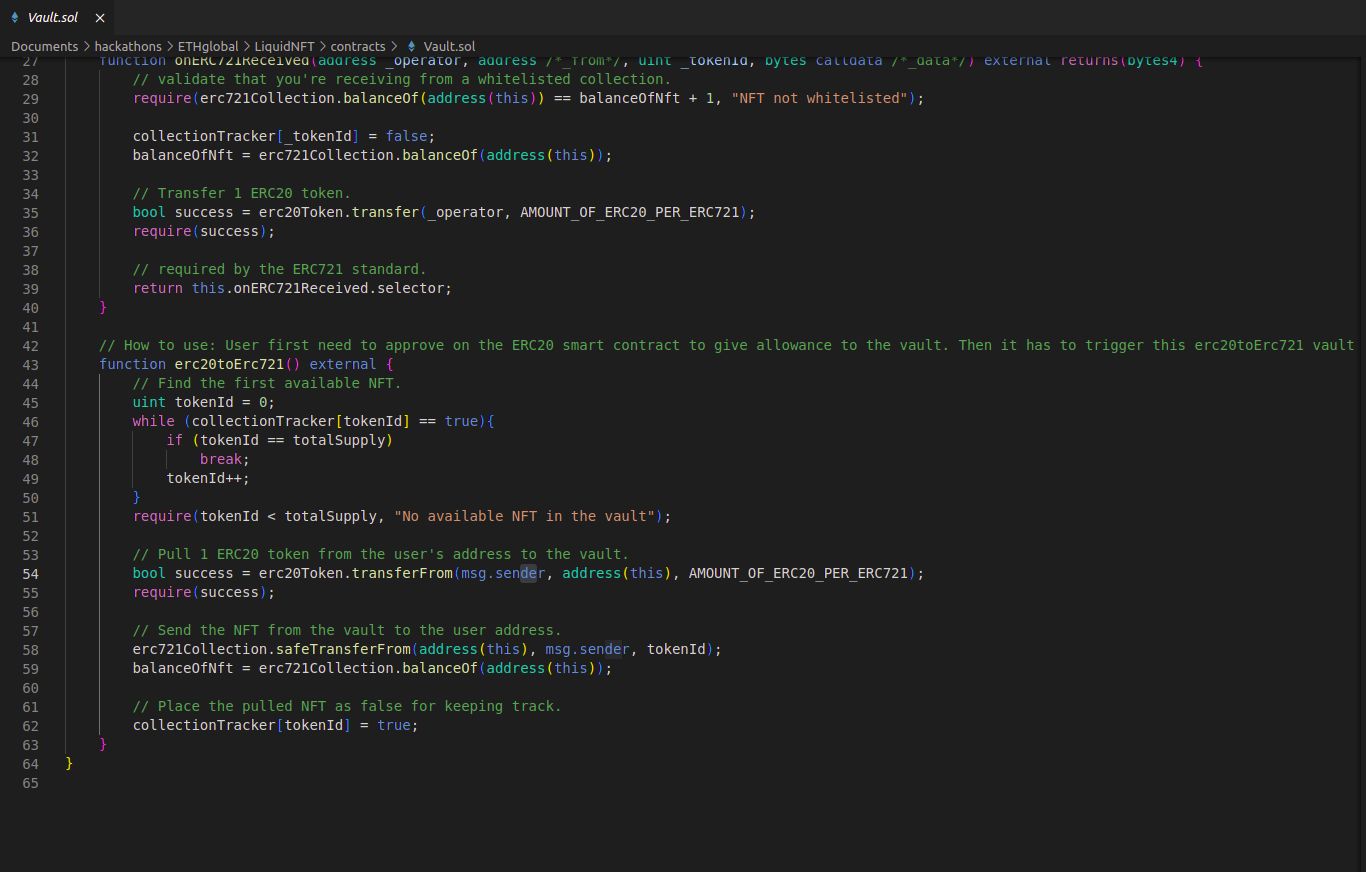The image size is (1366, 872).
Task: Click the while keyword on line 46
Action: 154,421
